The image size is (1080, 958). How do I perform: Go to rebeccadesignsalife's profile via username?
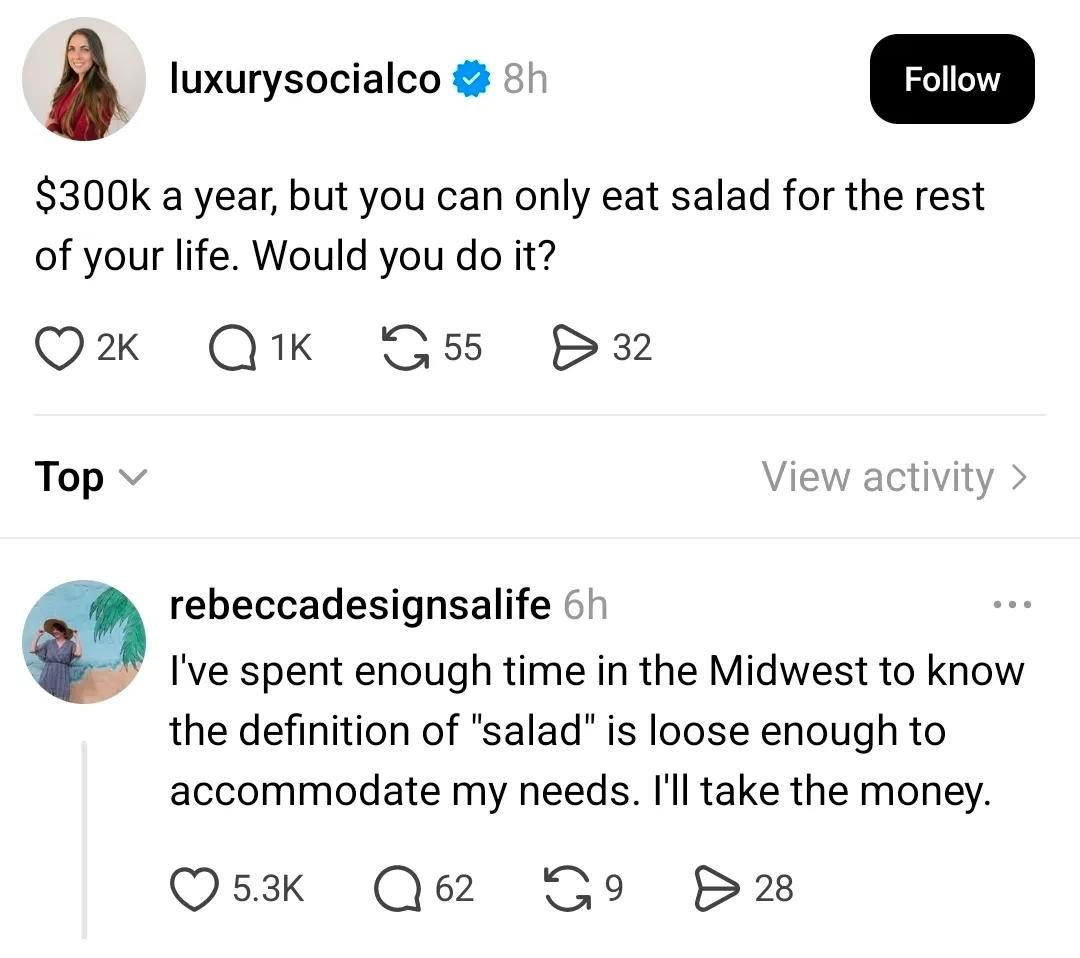point(360,606)
